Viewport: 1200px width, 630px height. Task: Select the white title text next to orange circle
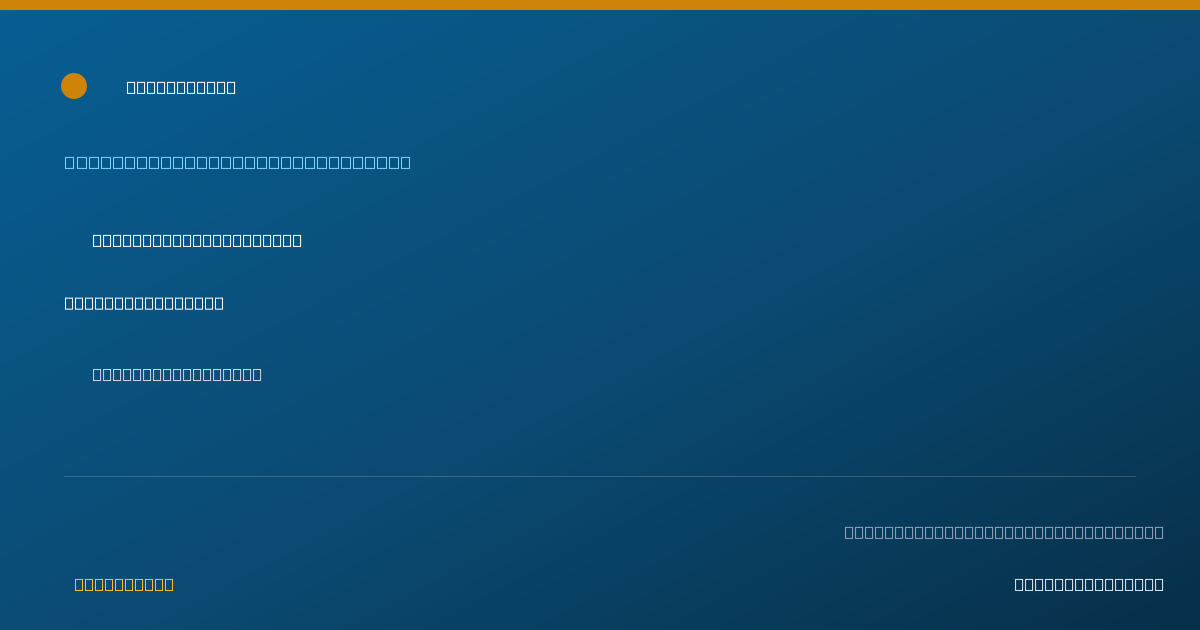[x=181, y=87]
